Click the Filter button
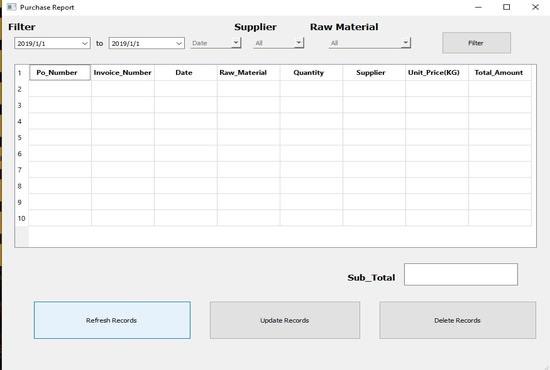 [x=476, y=43]
